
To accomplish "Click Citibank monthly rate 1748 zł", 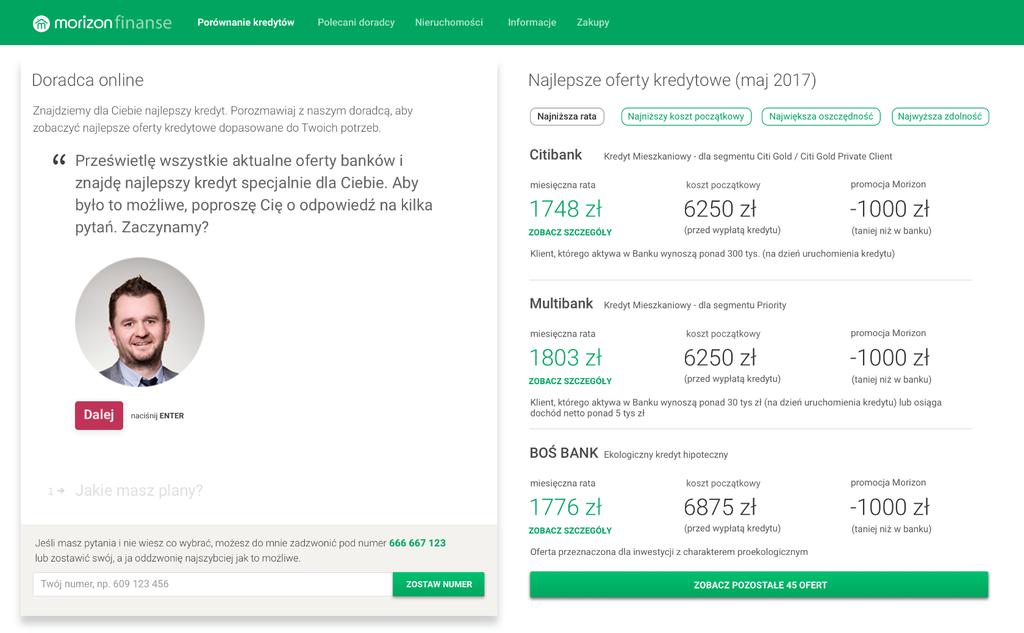I will click(x=566, y=209).
